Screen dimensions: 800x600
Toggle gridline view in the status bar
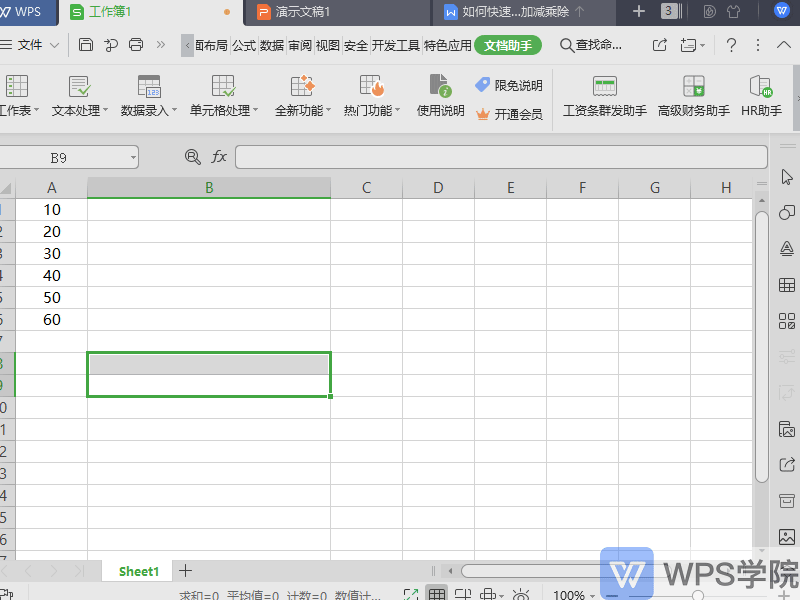pos(436,592)
